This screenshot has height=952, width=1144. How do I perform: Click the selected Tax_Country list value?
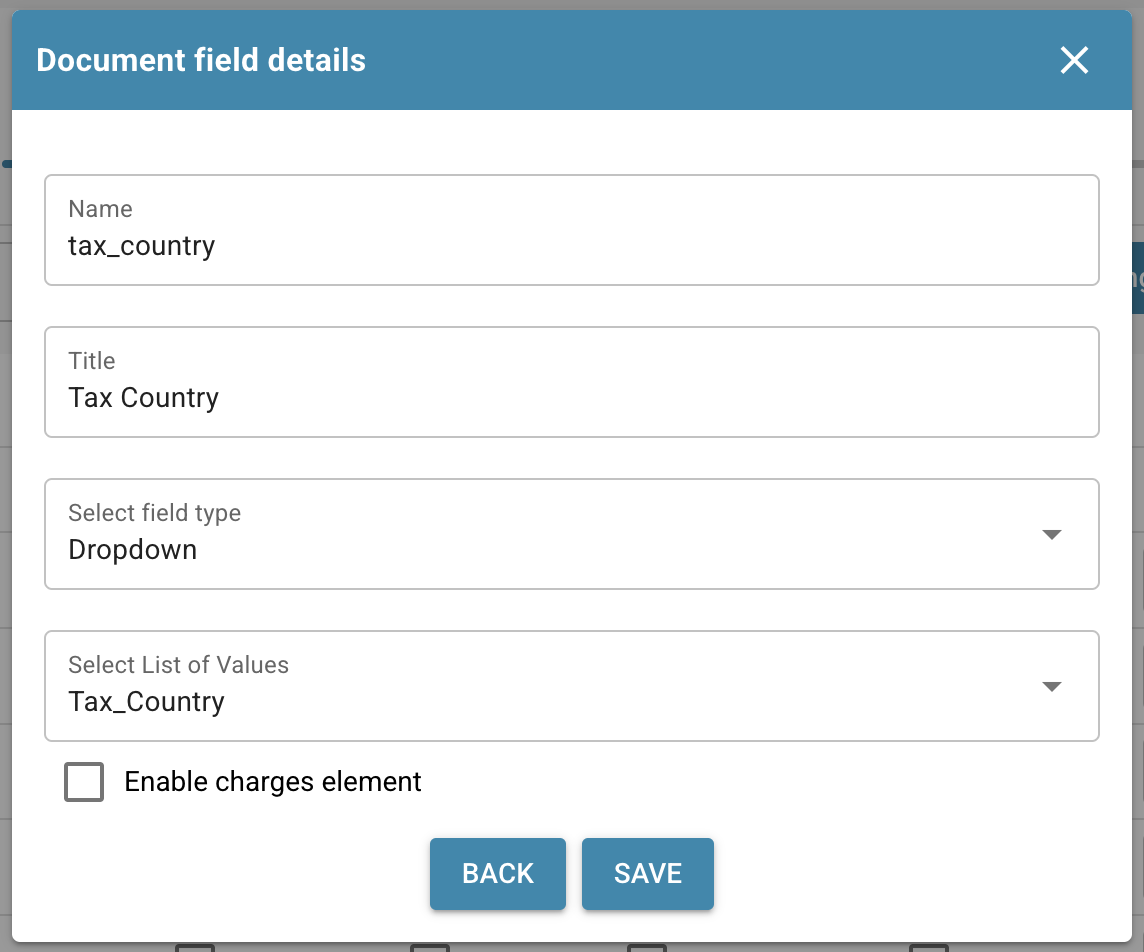pyautogui.click(x=146, y=702)
